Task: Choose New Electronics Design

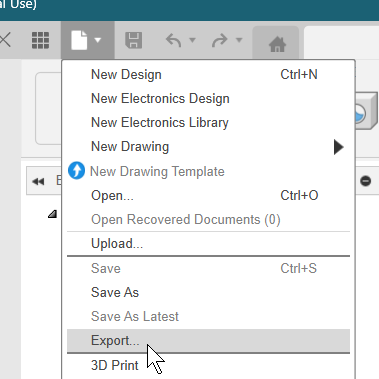Action: pos(208,98)
